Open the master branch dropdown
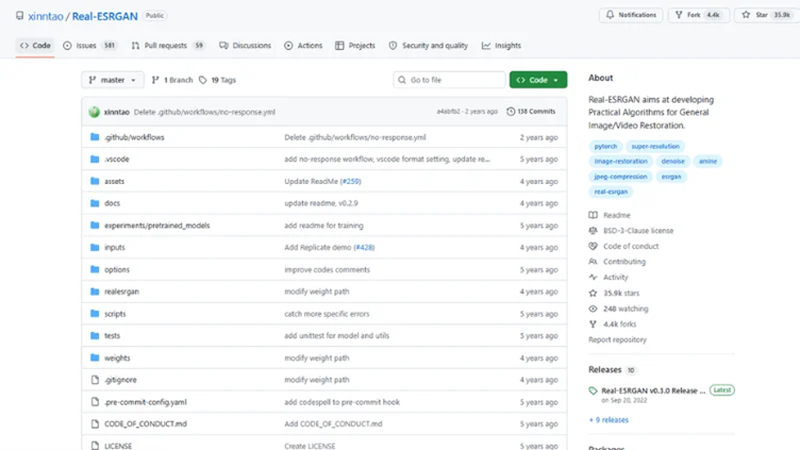The width and height of the screenshot is (800, 450). click(x=112, y=80)
